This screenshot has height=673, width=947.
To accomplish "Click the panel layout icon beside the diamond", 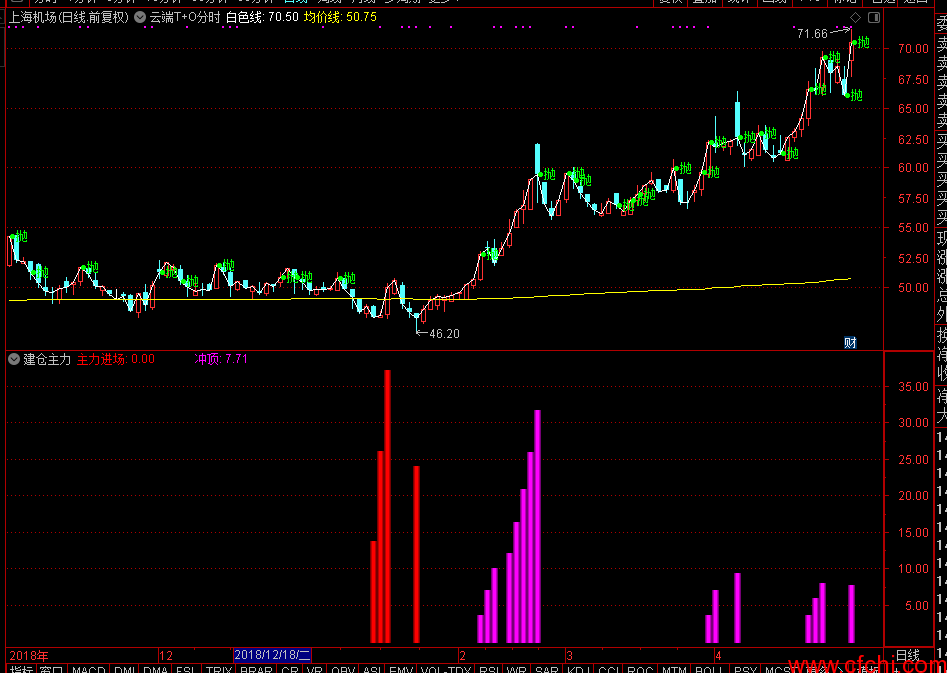I will click(874, 17).
